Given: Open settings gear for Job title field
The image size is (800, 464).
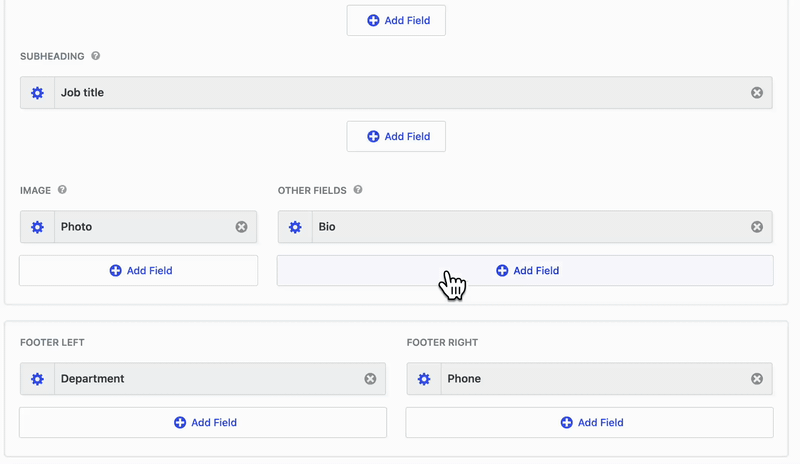Looking at the screenshot, I should click(x=37, y=93).
